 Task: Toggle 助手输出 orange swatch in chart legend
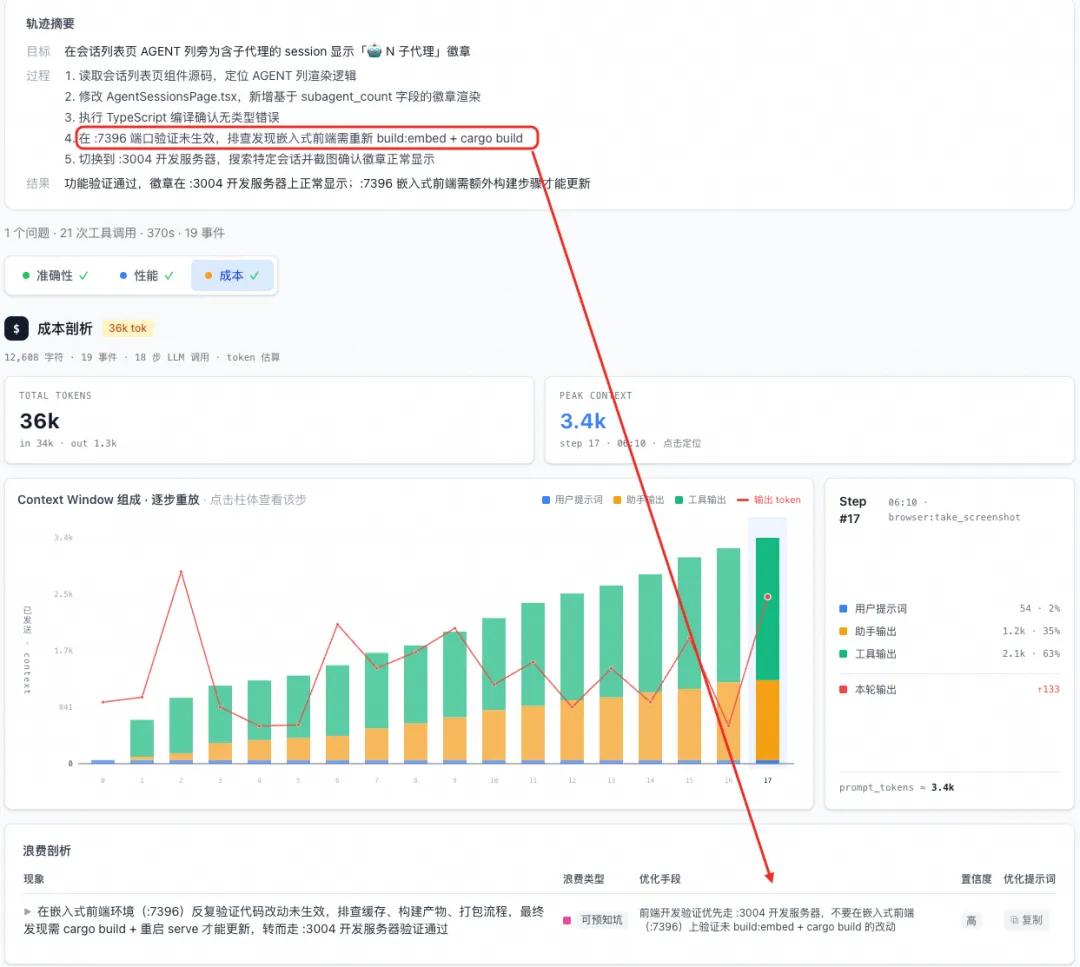click(617, 500)
